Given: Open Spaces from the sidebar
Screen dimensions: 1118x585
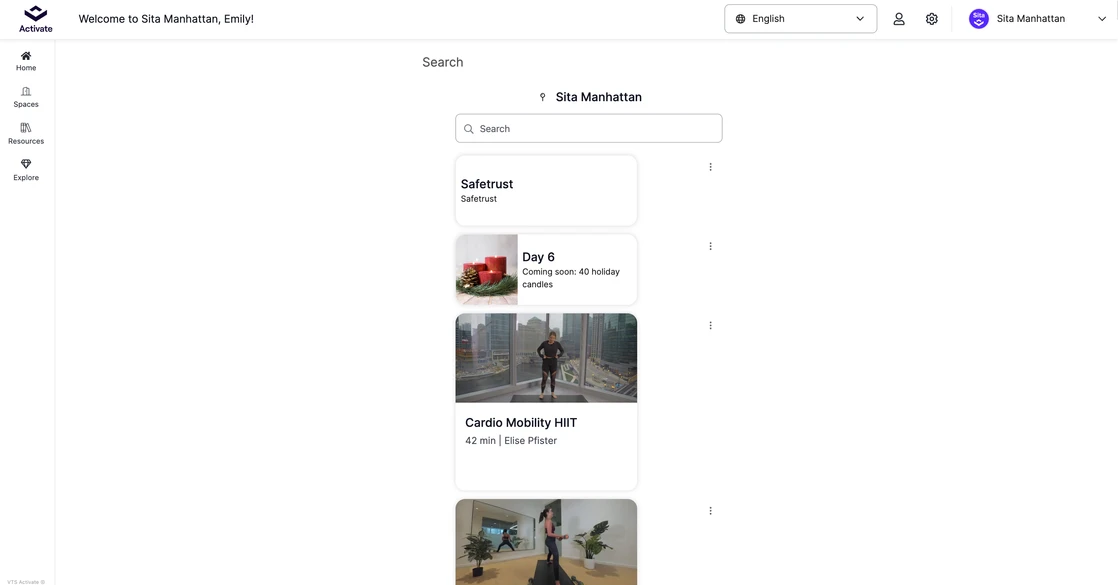Looking at the screenshot, I should (26, 97).
